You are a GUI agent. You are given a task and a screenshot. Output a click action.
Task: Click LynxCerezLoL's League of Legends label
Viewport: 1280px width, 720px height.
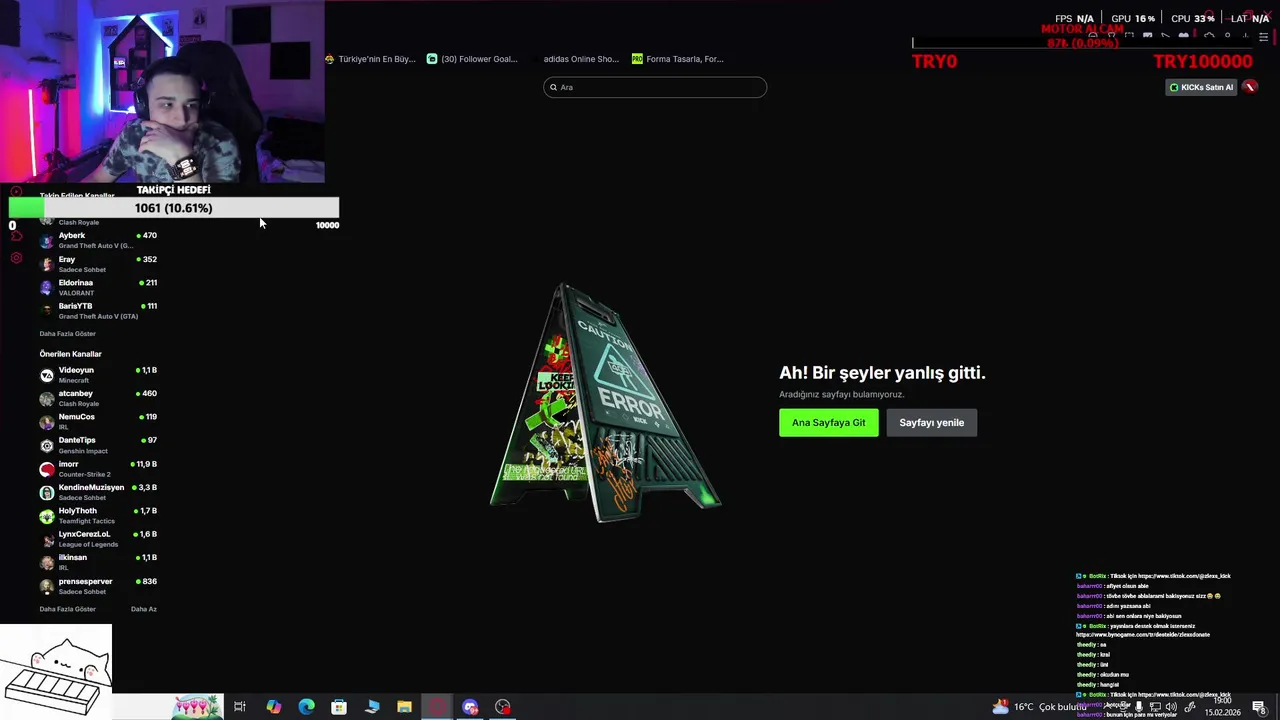pyautogui.click(x=88, y=544)
